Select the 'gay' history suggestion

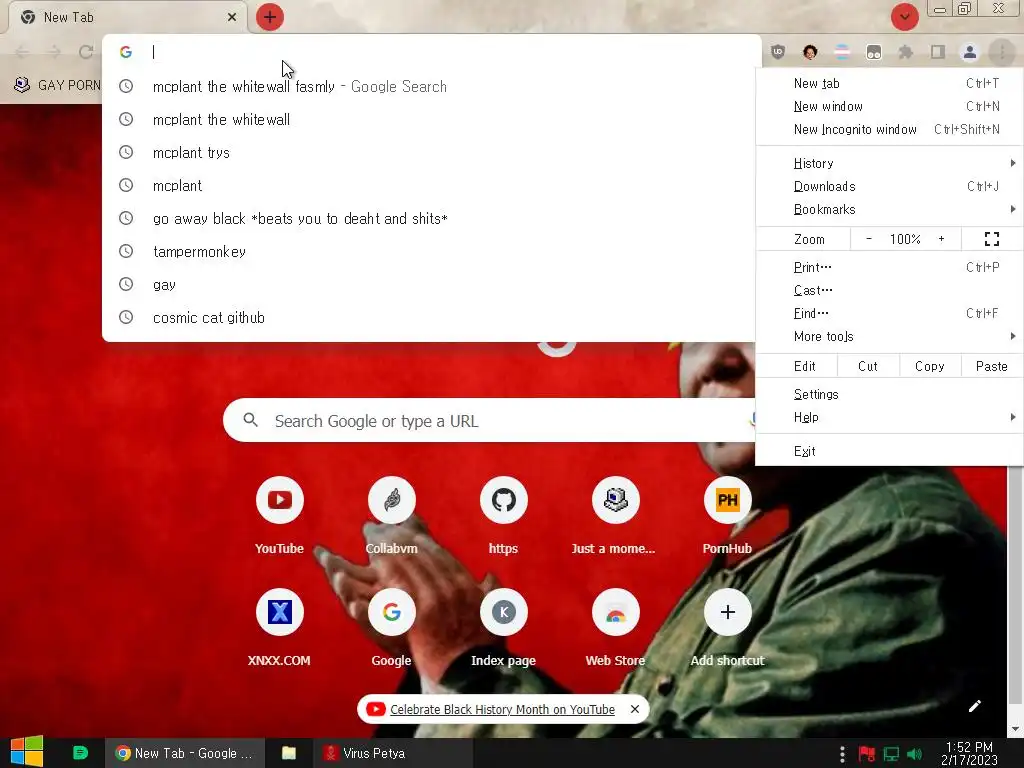click(x=431, y=285)
